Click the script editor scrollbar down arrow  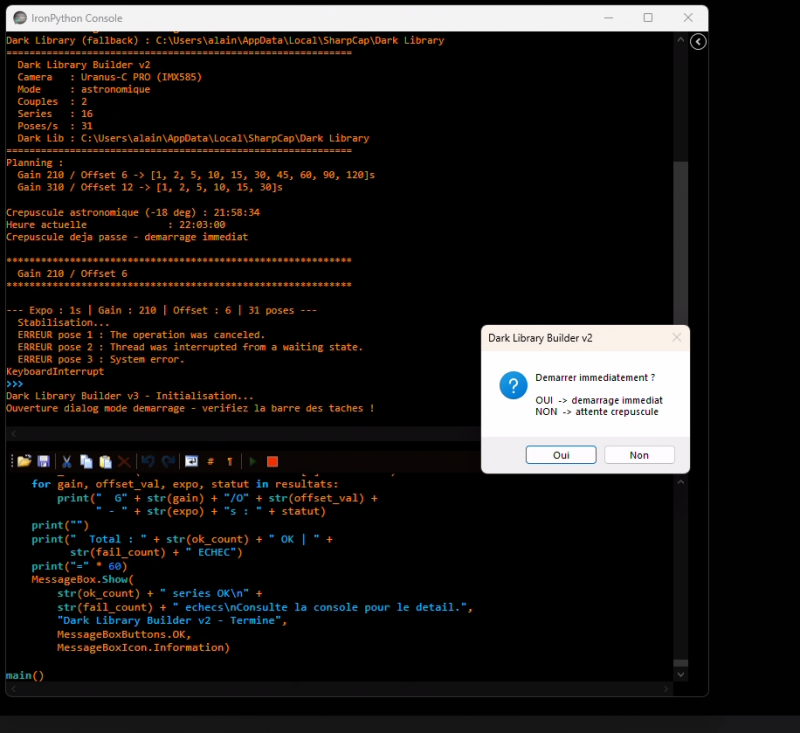[x=680, y=674]
